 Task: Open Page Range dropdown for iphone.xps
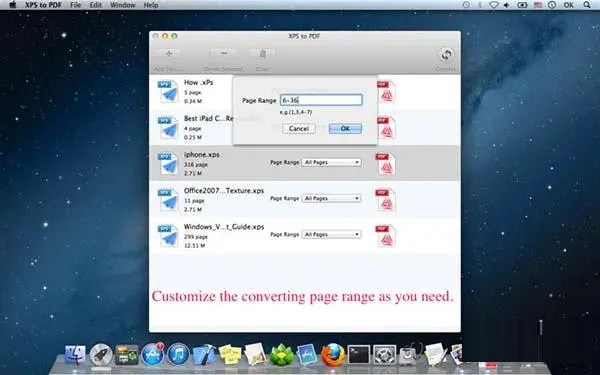331,163
